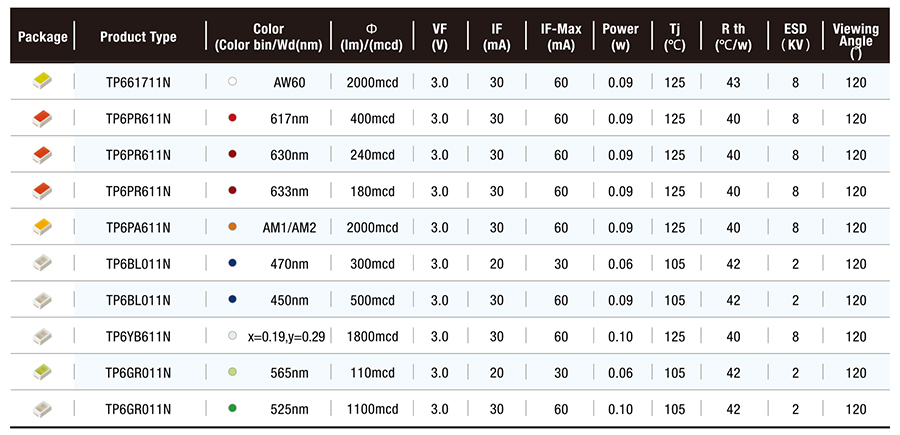The width and height of the screenshot is (900, 435).
Task: Open the TP661711N product type entry
Action: coord(138,82)
